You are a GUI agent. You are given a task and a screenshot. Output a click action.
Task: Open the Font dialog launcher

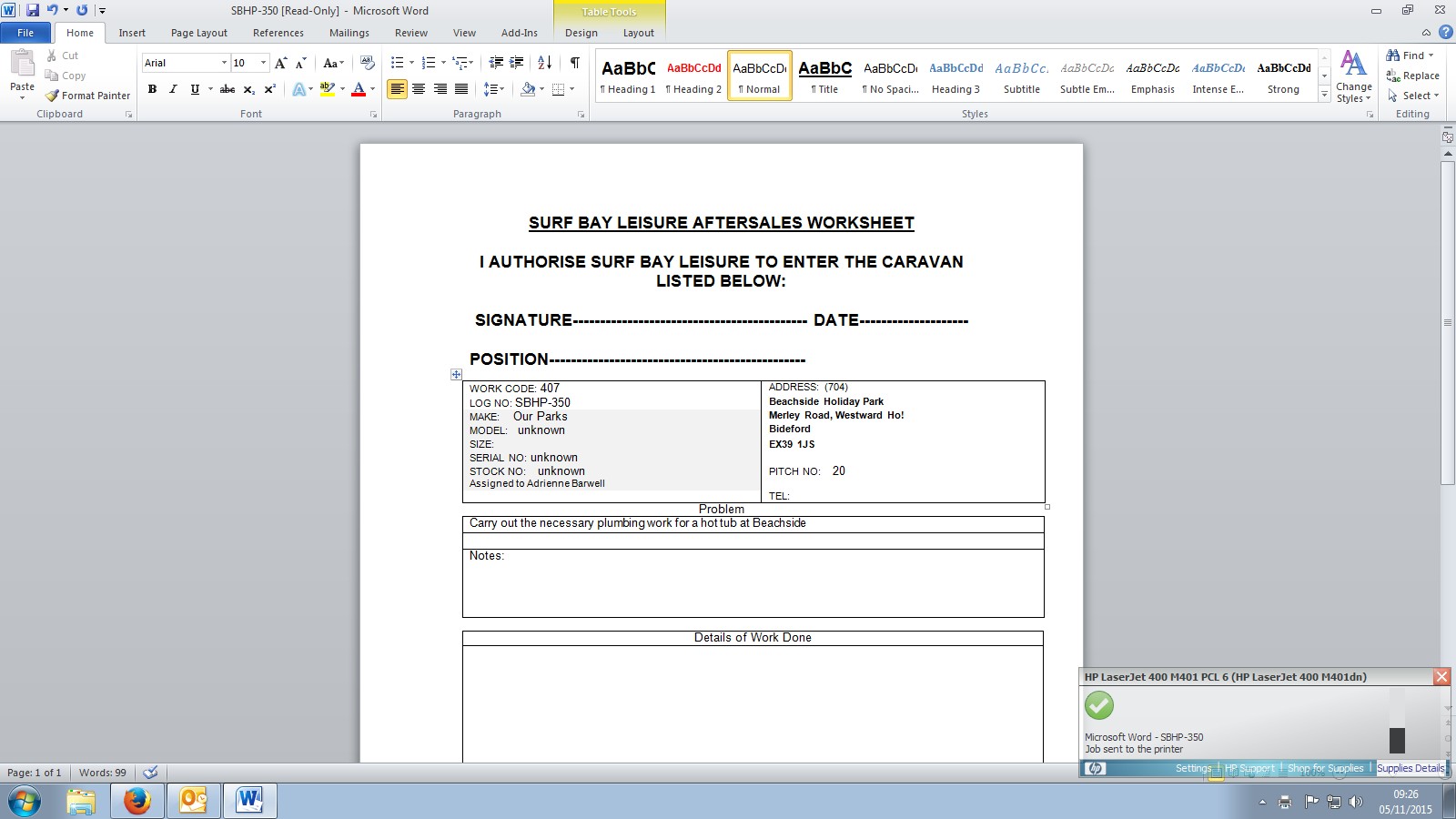tap(373, 115)
